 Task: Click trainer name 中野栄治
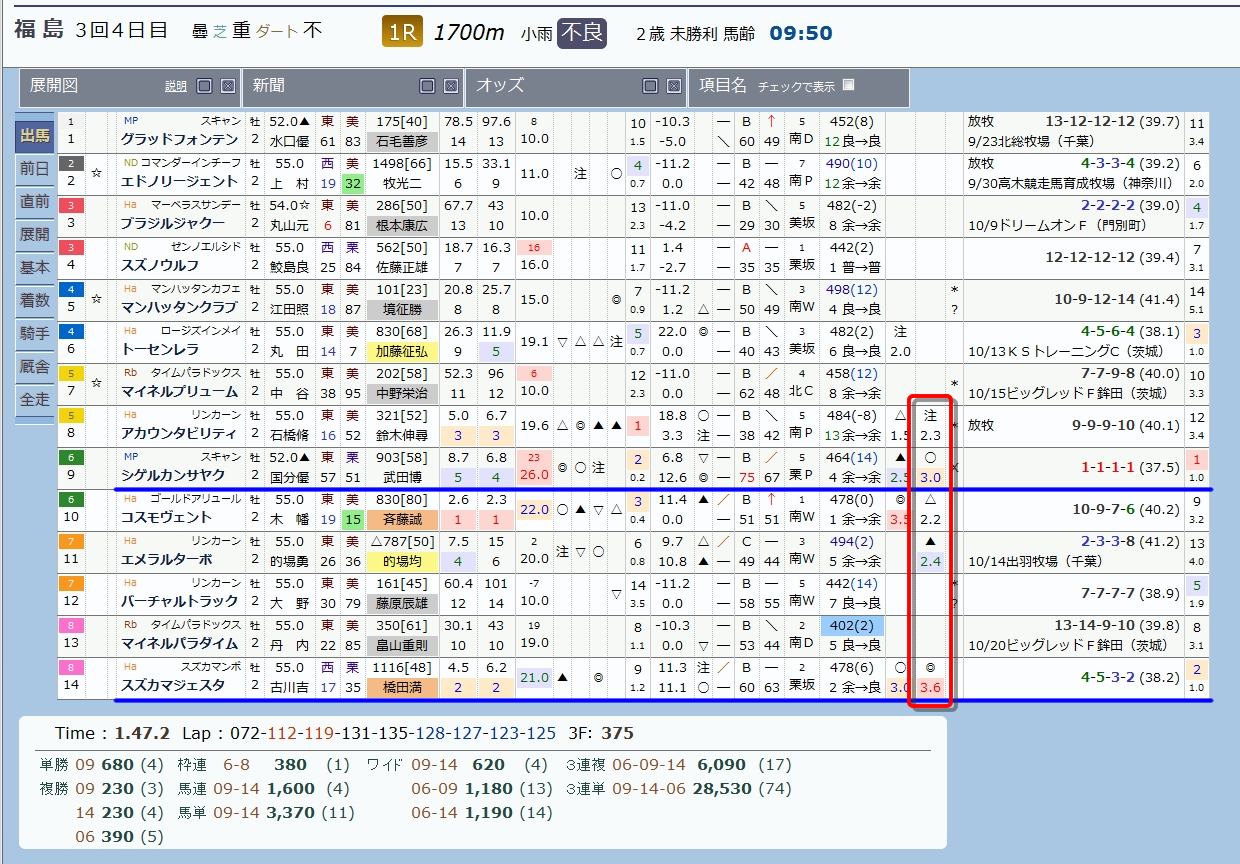[x=402, y=393]
